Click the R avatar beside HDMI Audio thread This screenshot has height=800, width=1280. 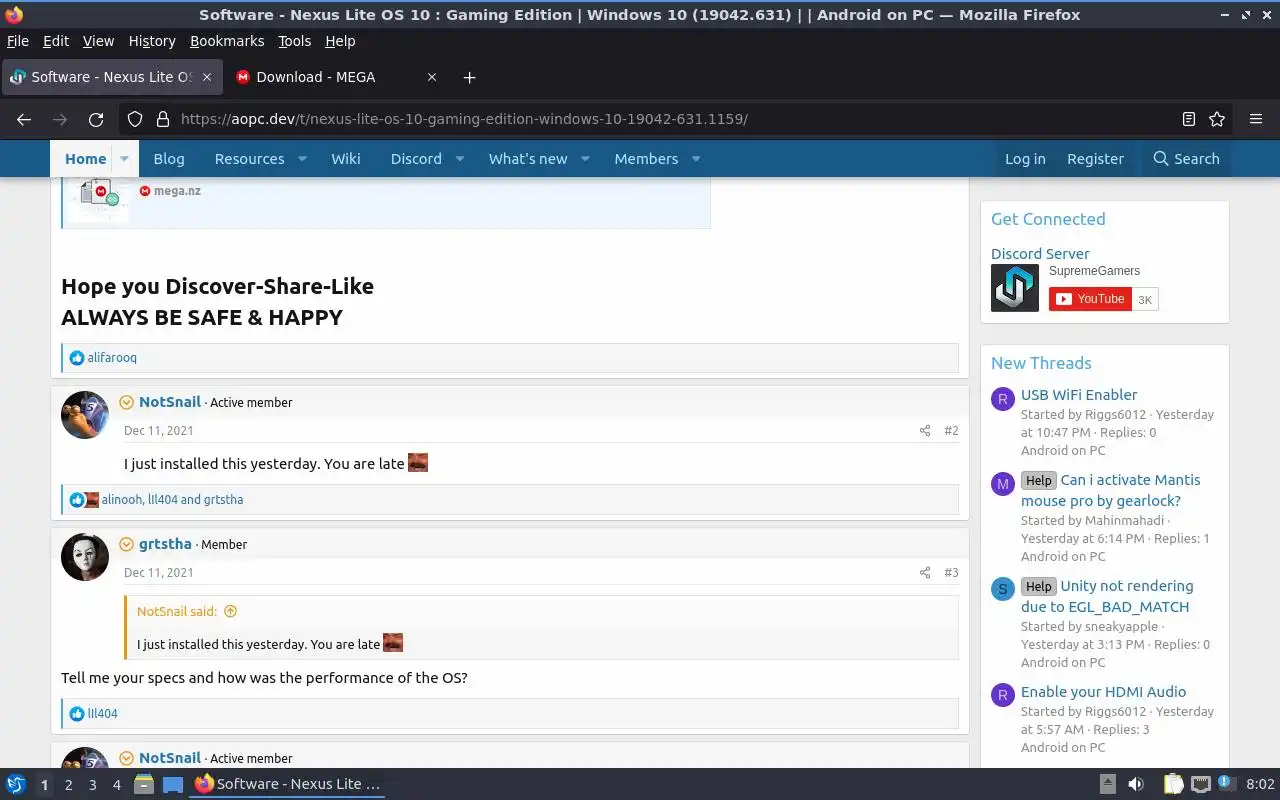point(1003,696)
